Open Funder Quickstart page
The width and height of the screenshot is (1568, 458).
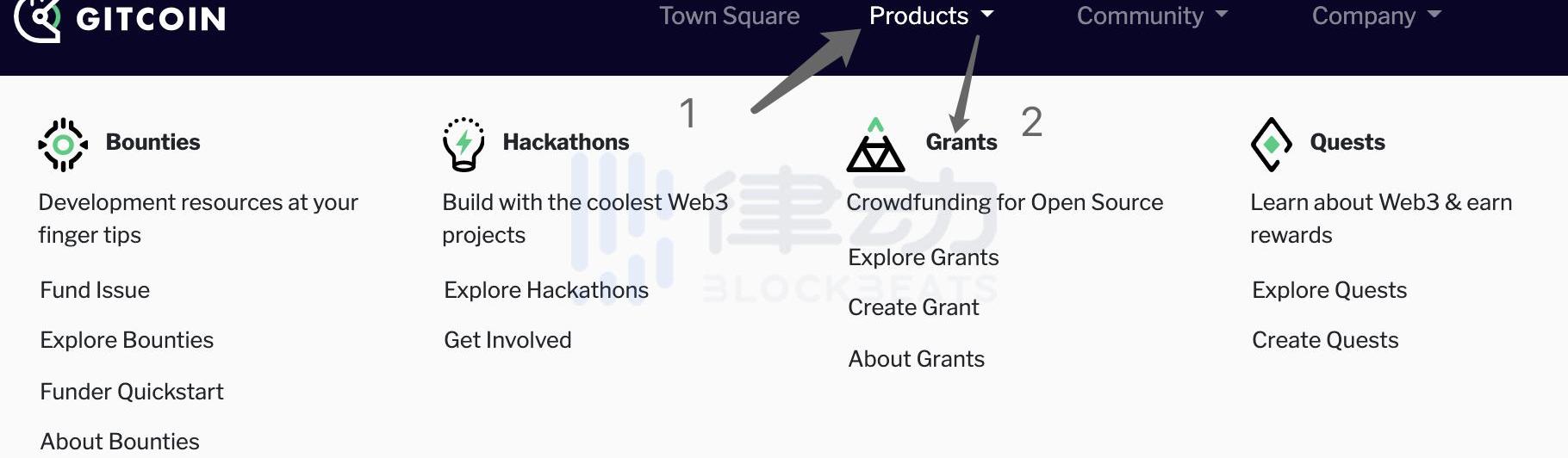[x=132, y=392]
